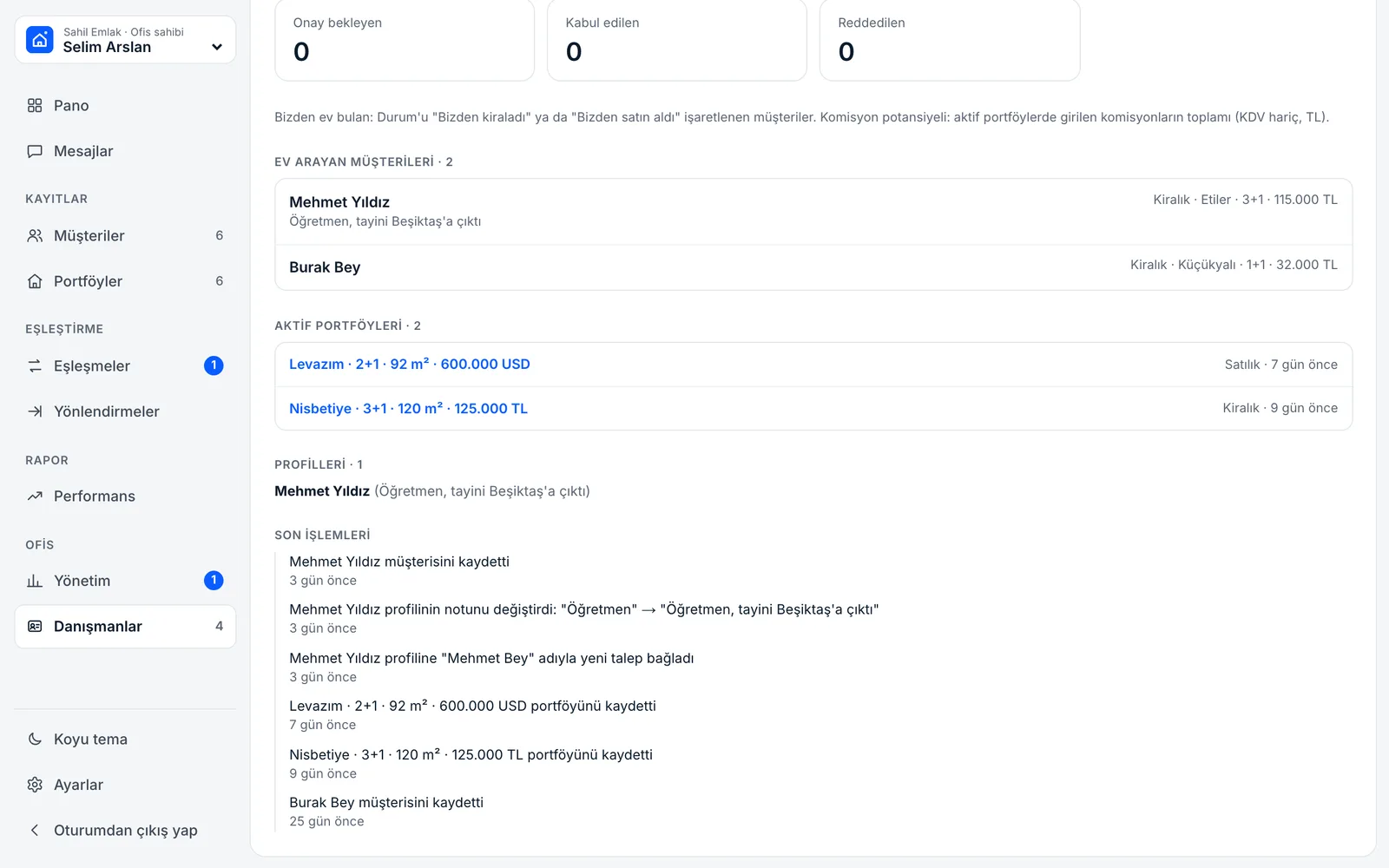Viewport: 1389px width, 868px height.
Task: Select Eşleşmeler in the sidebar
Action: 125,365
